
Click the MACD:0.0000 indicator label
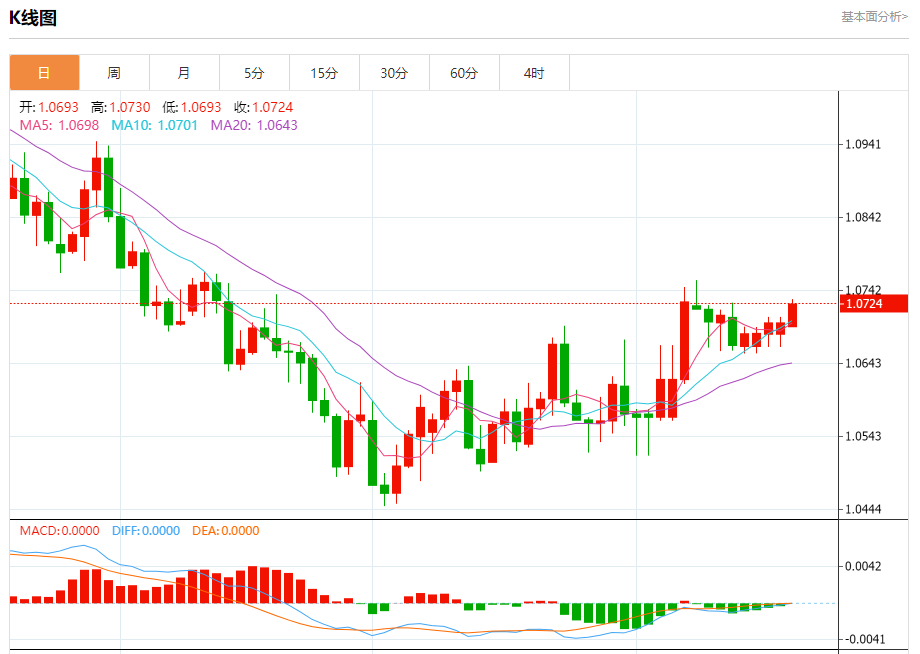[x=59, y=531]
